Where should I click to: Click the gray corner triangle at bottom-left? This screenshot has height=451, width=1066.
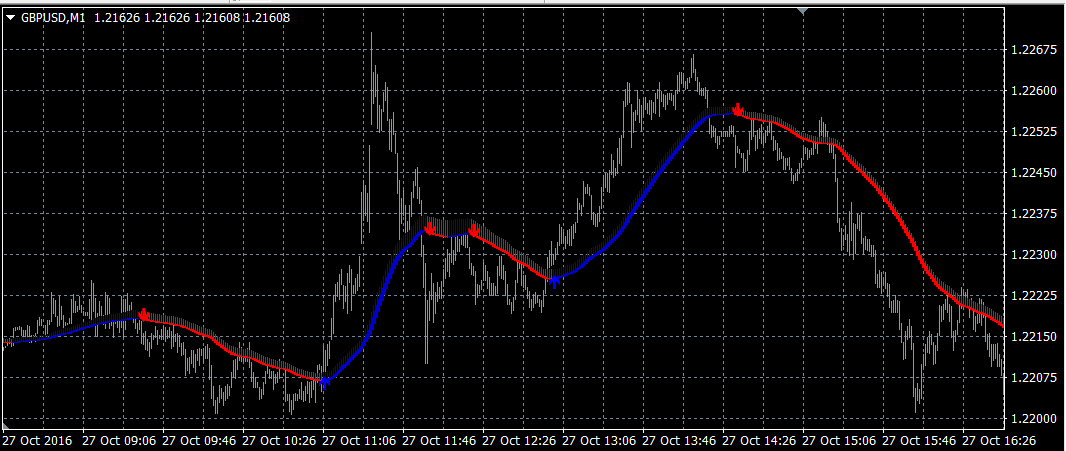point(7,426)
